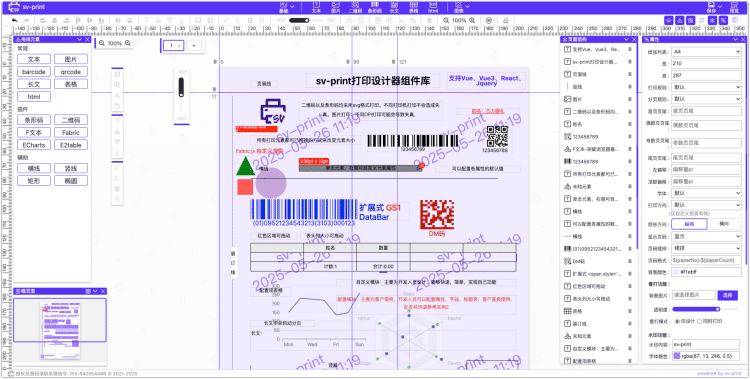This screenshot has height=379, width=750.
Task: Open the 打印方向 dropdown
Action: (706, 205)
